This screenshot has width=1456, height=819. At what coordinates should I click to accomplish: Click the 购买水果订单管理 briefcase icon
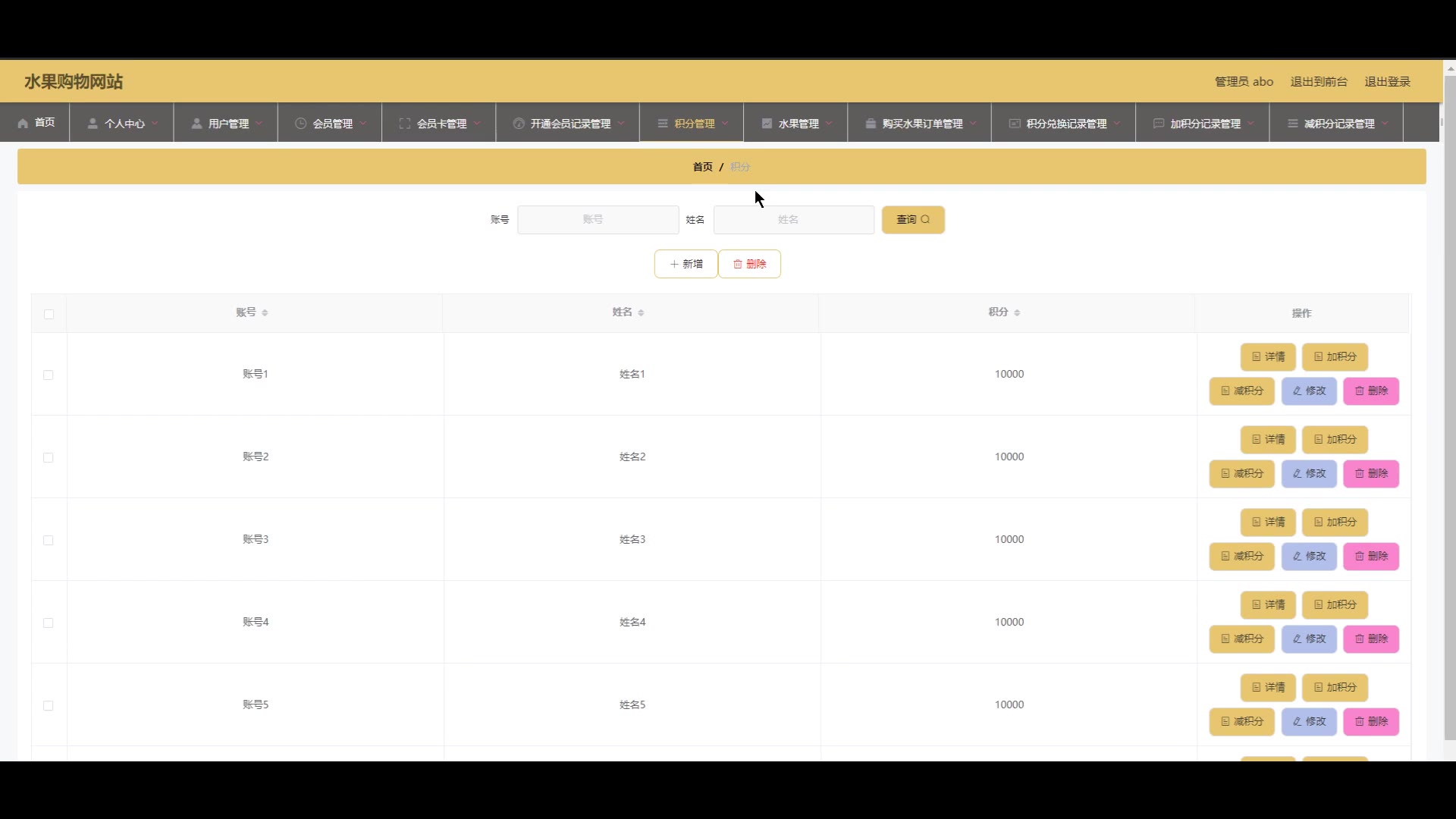point(871,124)
